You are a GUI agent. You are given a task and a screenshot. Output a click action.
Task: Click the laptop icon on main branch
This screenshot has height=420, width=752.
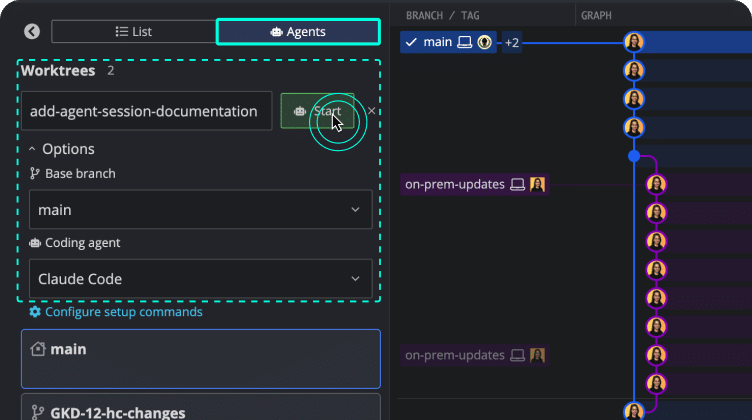[465, 42]
